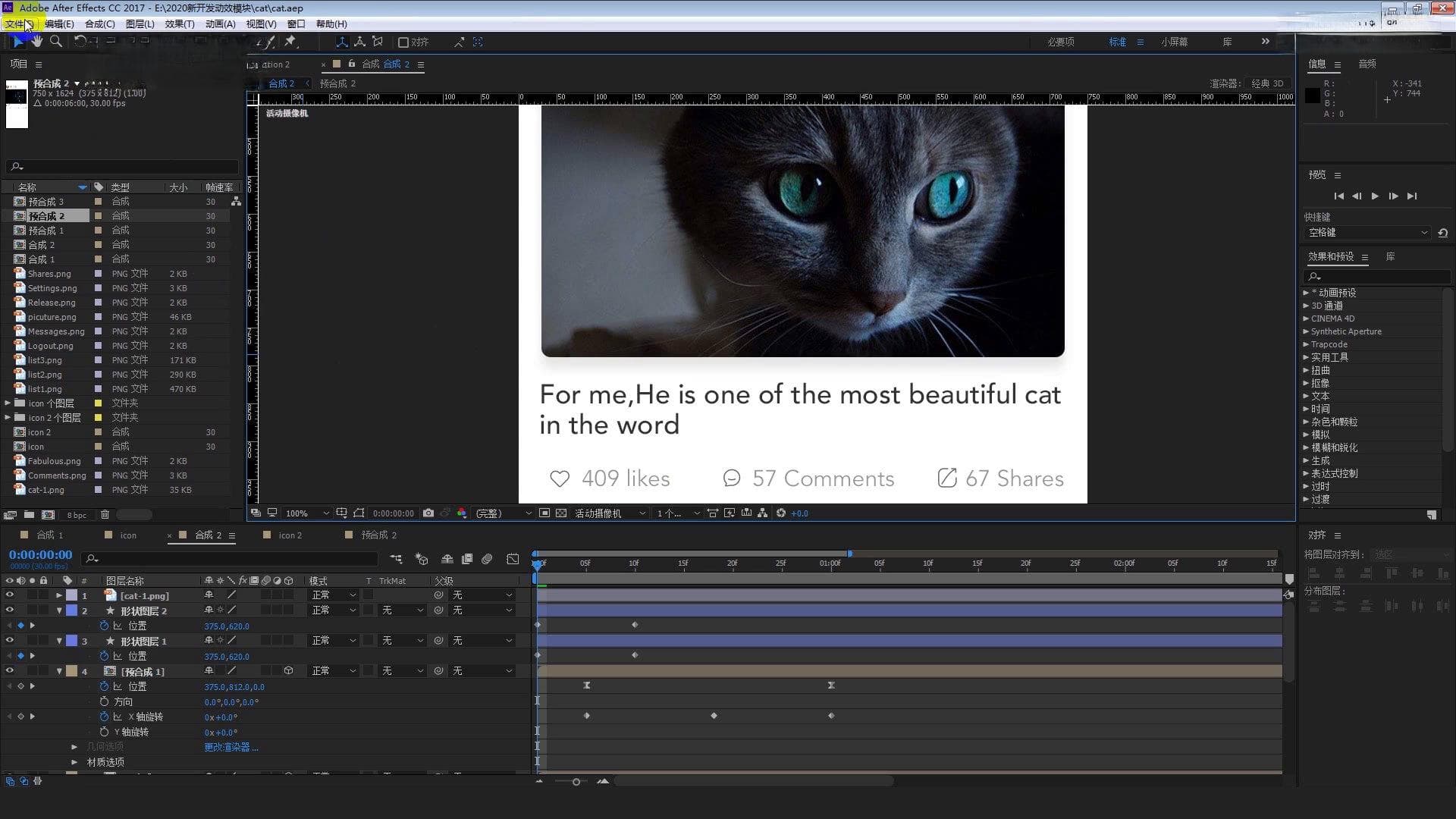Toggle stopwatch for X轴旋转 property
The height and width of the screenshot is (819, 1456).
coord(104,717)
